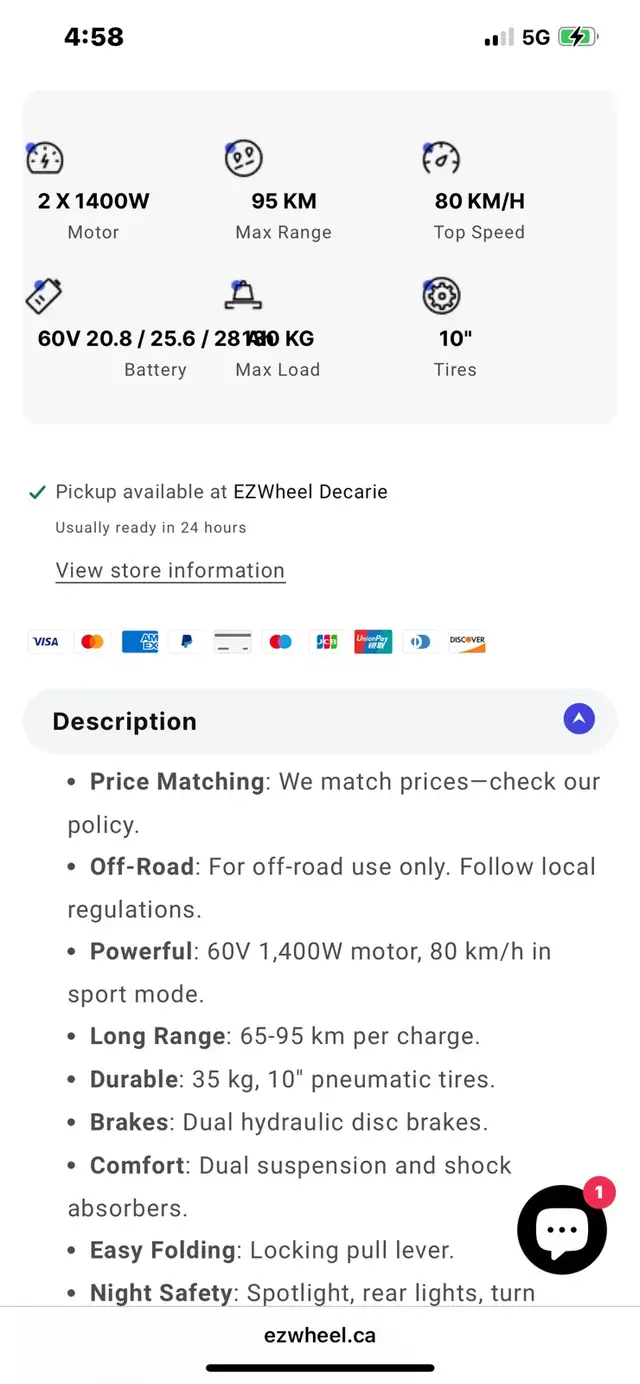Tap the Tires gear icon
The height and width of the screenshot is (1384, 640).
point(441,296)
